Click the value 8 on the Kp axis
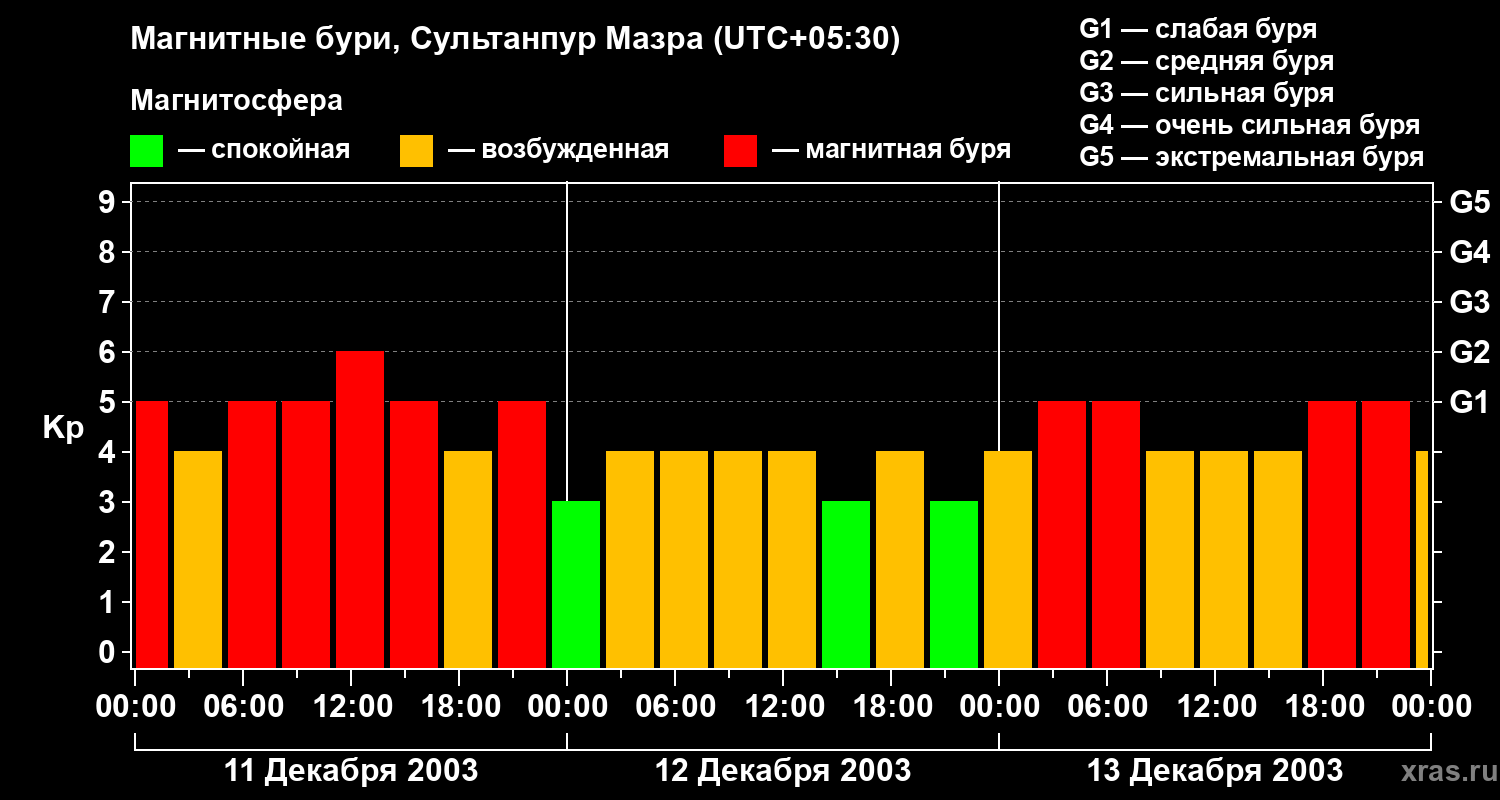Viewport: 1500px width, 800px height. point(109,252)
